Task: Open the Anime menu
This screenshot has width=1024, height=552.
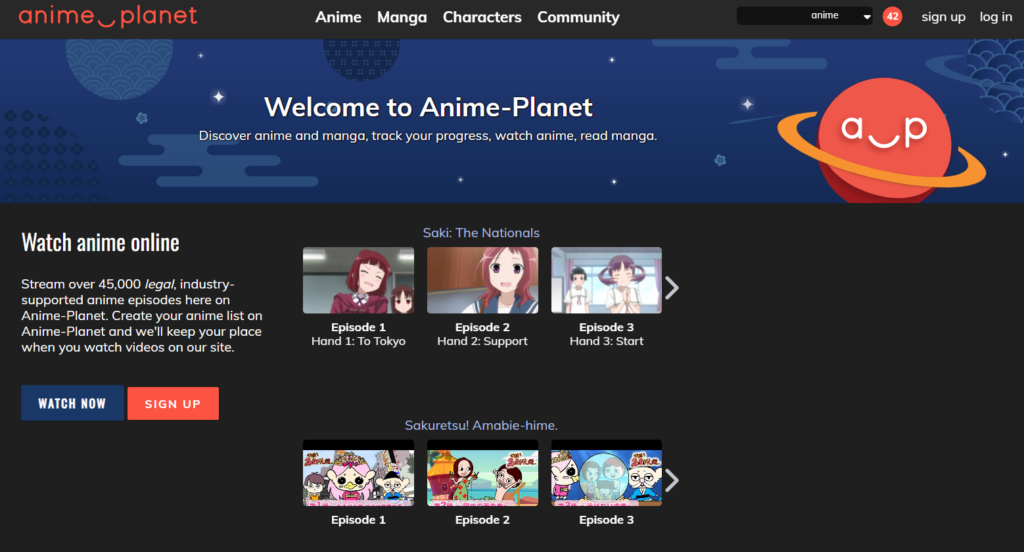Action: pyautogui.click(x=338, y=17)
